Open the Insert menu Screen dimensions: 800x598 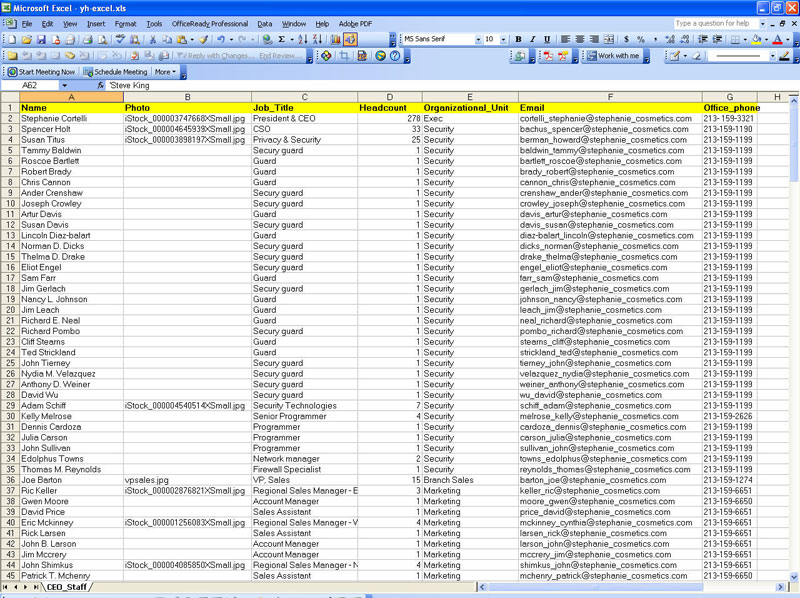[x=96, y=24]
